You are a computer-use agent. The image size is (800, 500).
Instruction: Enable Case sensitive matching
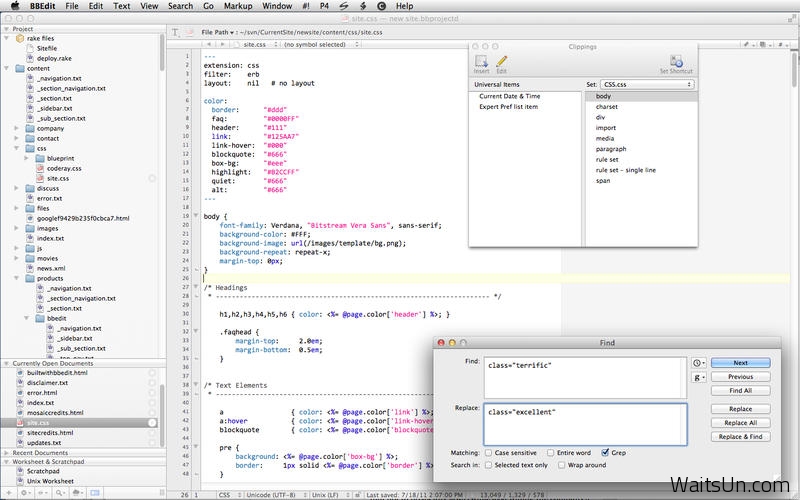coord(489,453)
